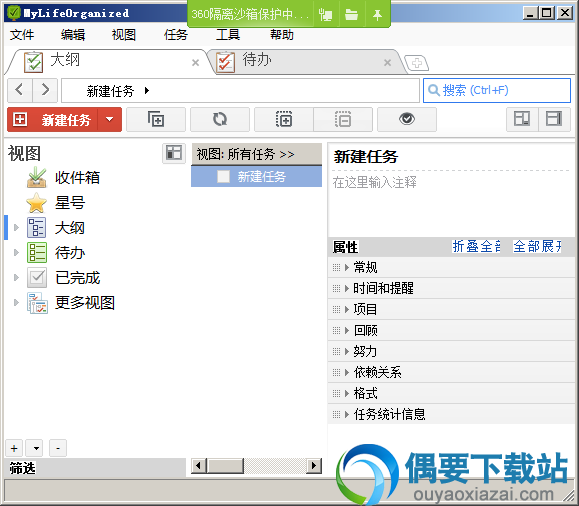Screen dimensions: 579x506
Task: Click the 360 sandbox pin icon
Action: [x=377, y=14]
